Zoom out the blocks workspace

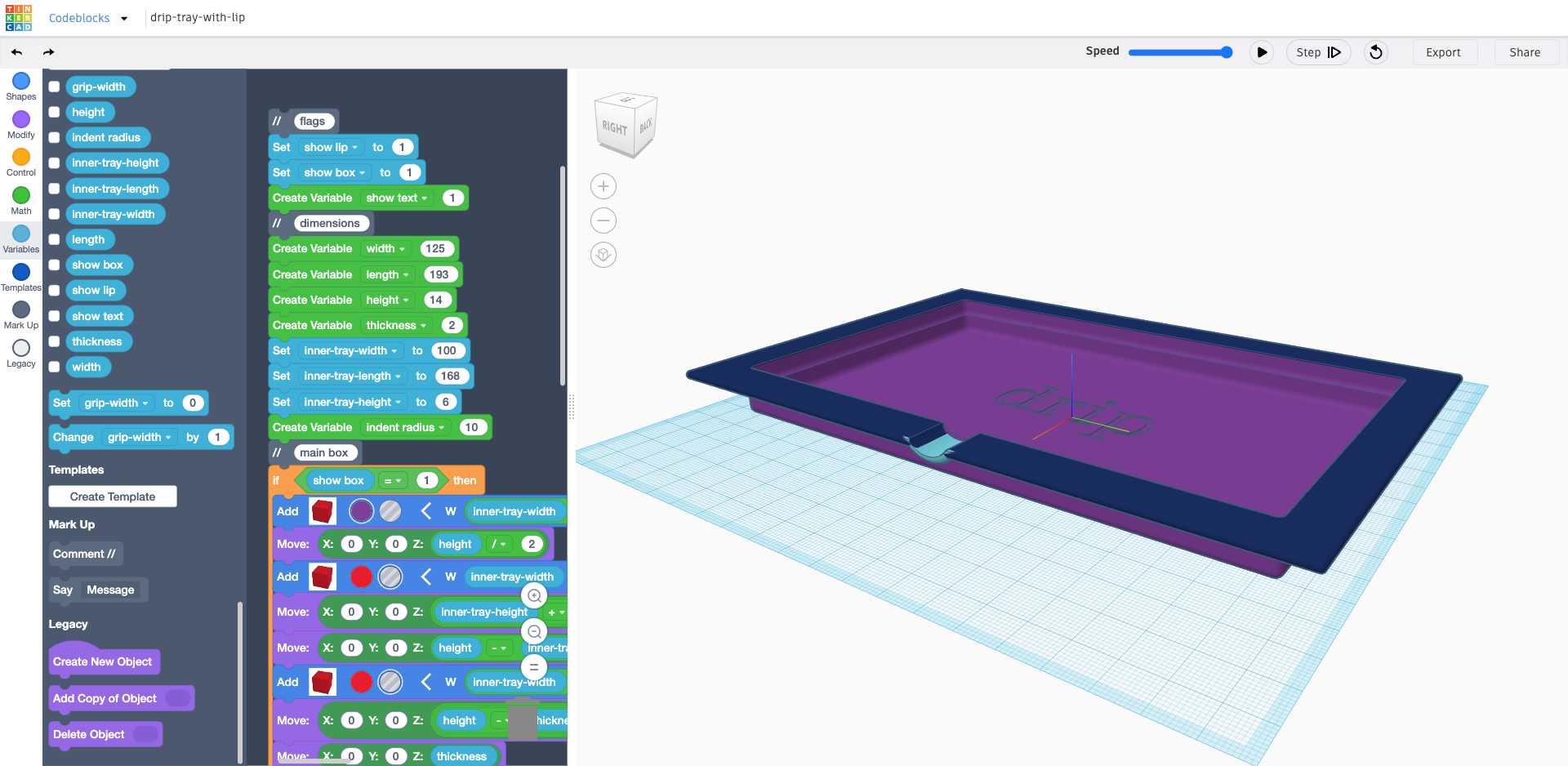(x=534, y=631)
